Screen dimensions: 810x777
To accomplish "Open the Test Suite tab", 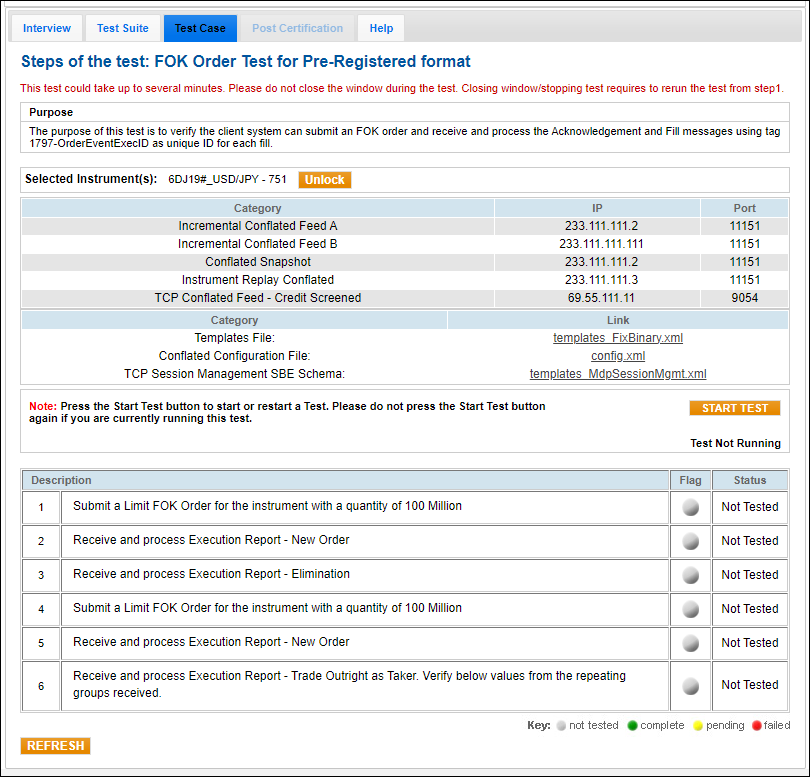I will tap(122, 28).
